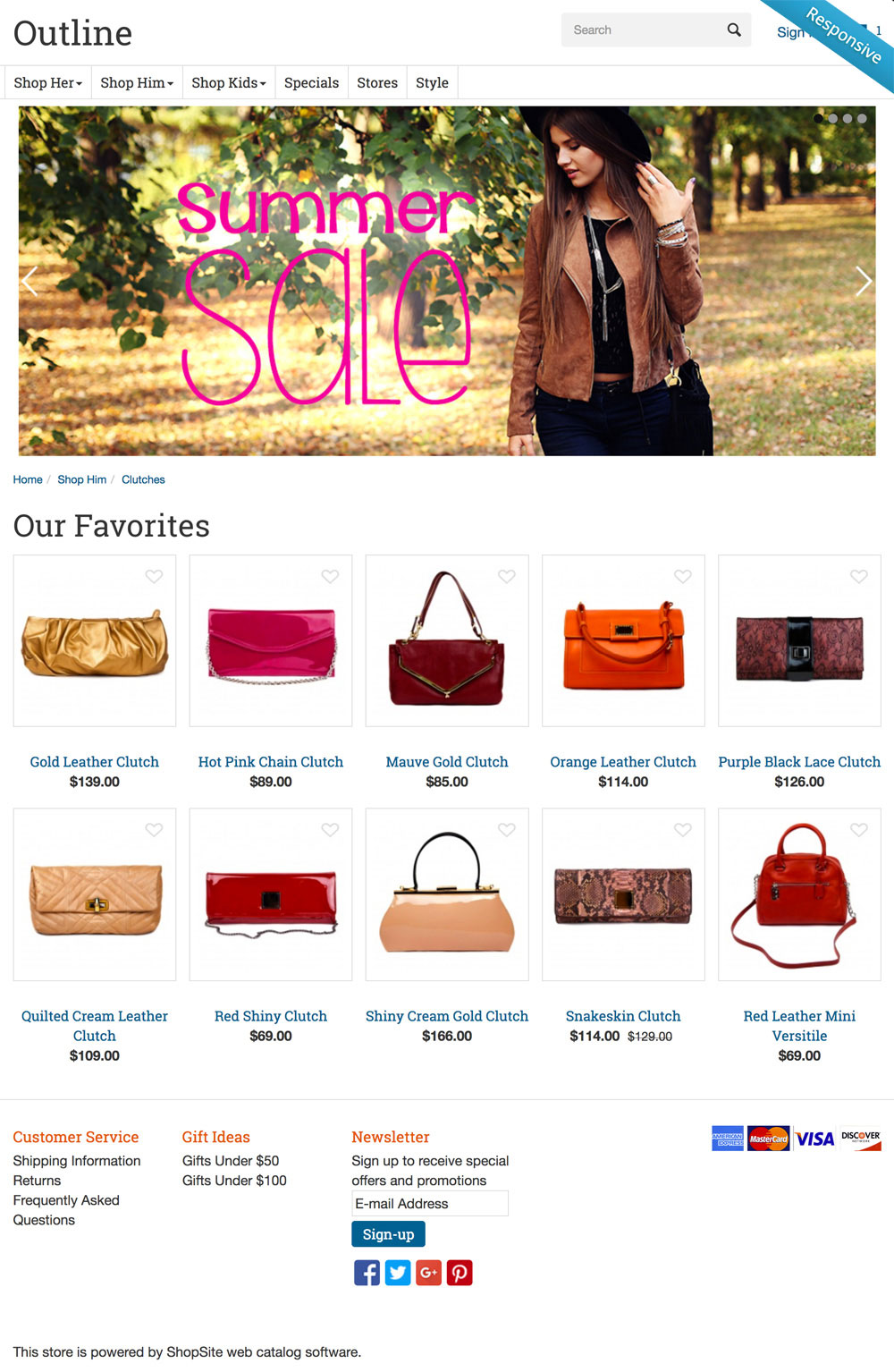Open the Shipping Information link
Image resolution: width=894 pixels, height=1372 pixels.
point(77,1161)
